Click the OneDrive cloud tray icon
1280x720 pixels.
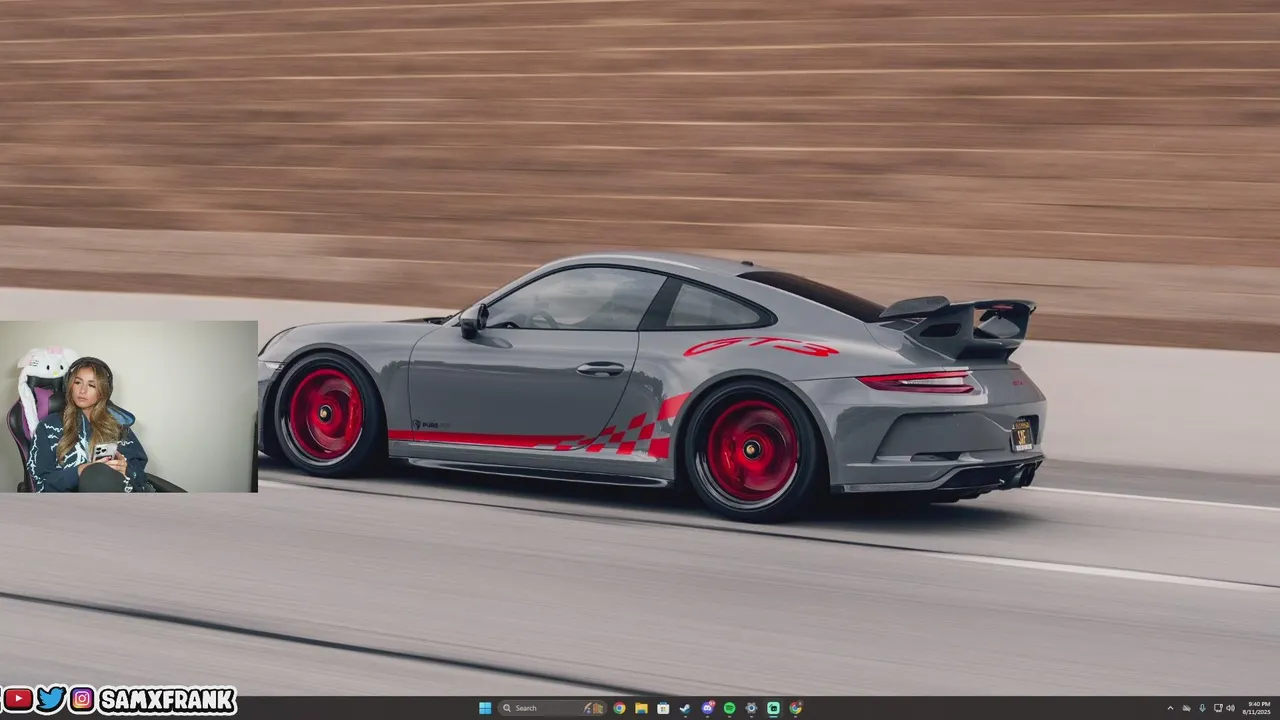click(1187, 708)
